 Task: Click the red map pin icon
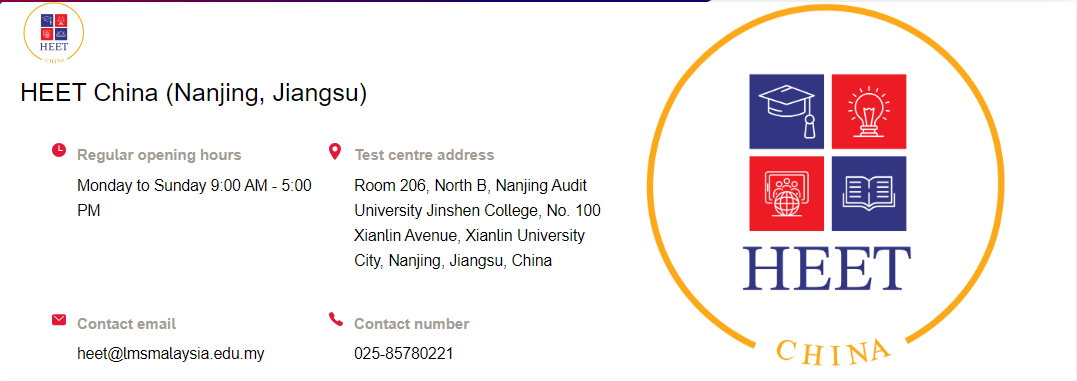(335, 151)
